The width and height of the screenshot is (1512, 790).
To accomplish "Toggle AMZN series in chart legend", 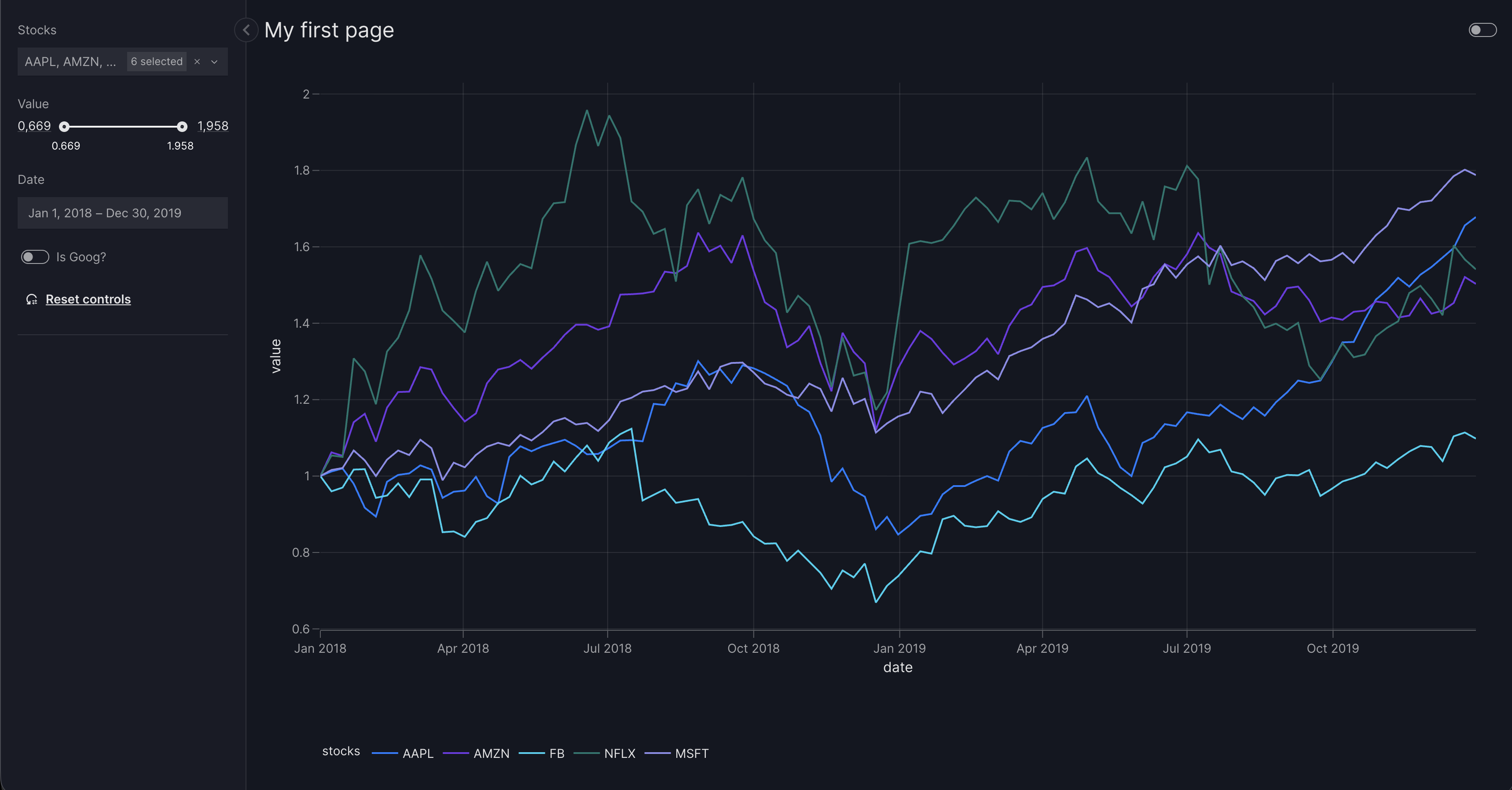I will click(x=476, y=753).
